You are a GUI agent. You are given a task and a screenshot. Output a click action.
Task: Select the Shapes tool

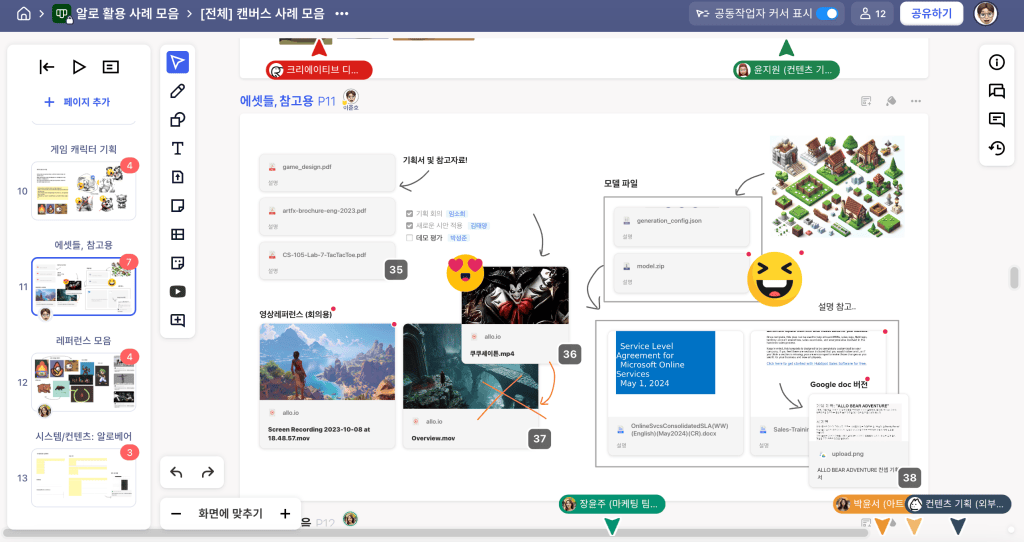[x=177, y=120]
